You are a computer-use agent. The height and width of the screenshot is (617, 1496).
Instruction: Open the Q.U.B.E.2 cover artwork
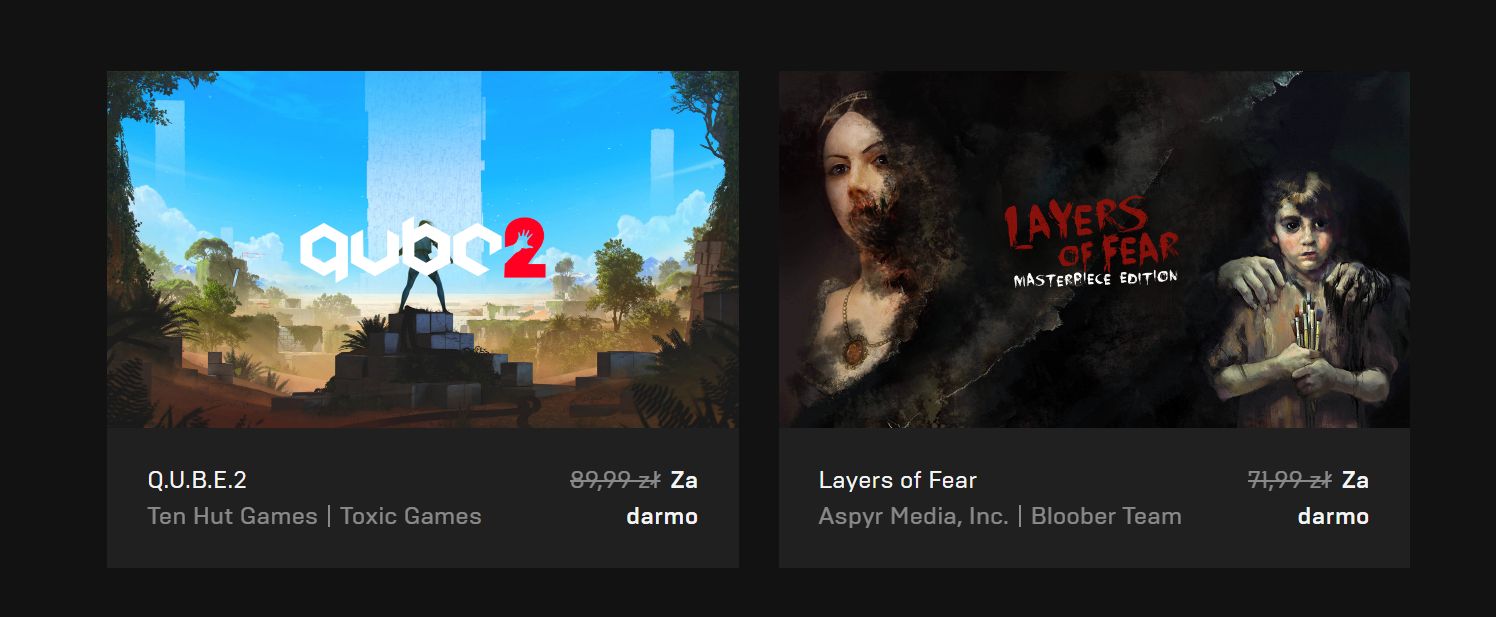pos(423,249)
